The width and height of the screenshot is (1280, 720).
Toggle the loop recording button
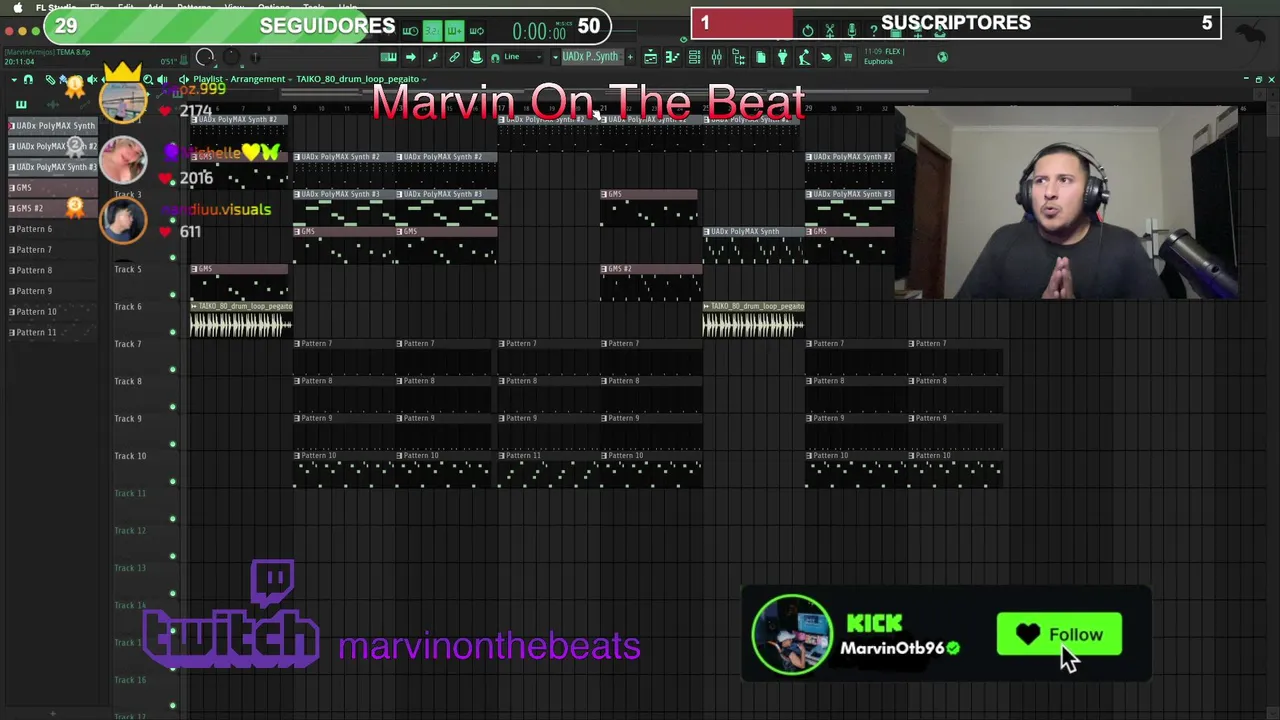[x=477, y=32]
